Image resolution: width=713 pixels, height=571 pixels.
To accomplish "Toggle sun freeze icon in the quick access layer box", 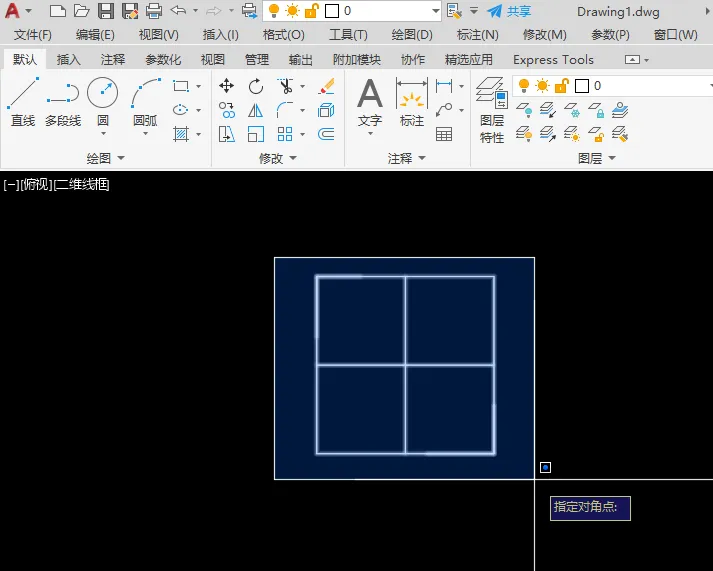I will (x=292, y=10).
